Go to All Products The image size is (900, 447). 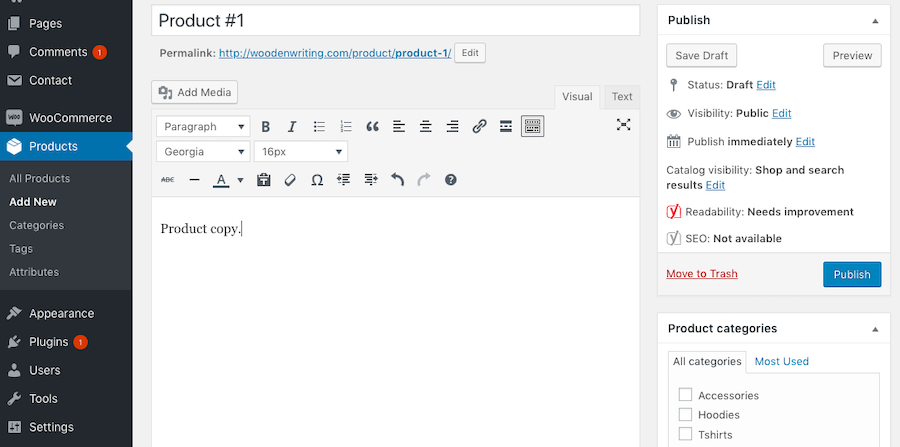[x=40, y=178]
